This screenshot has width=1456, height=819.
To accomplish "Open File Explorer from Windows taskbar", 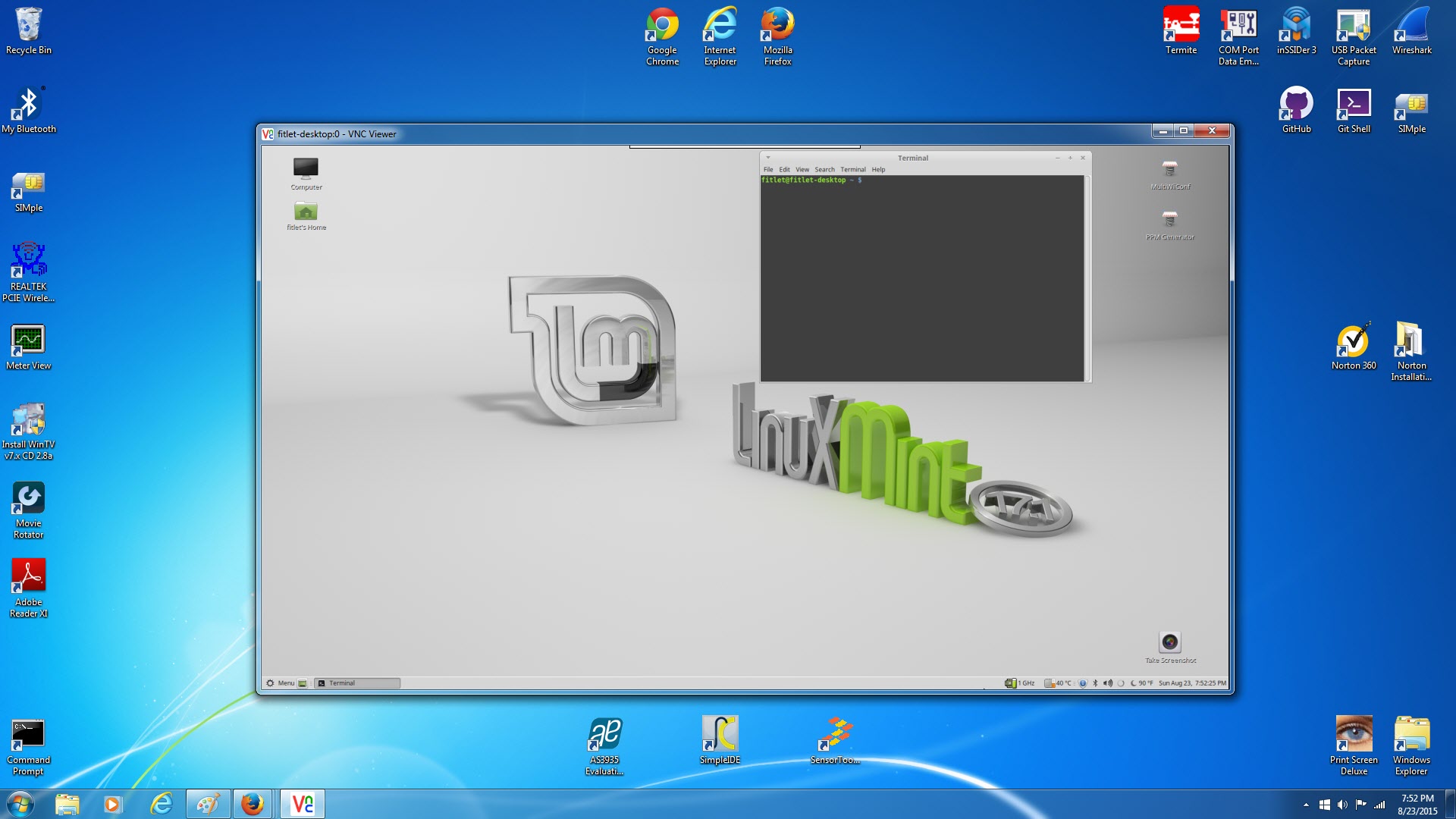I will pyautogui.click(x=67, y=804).
